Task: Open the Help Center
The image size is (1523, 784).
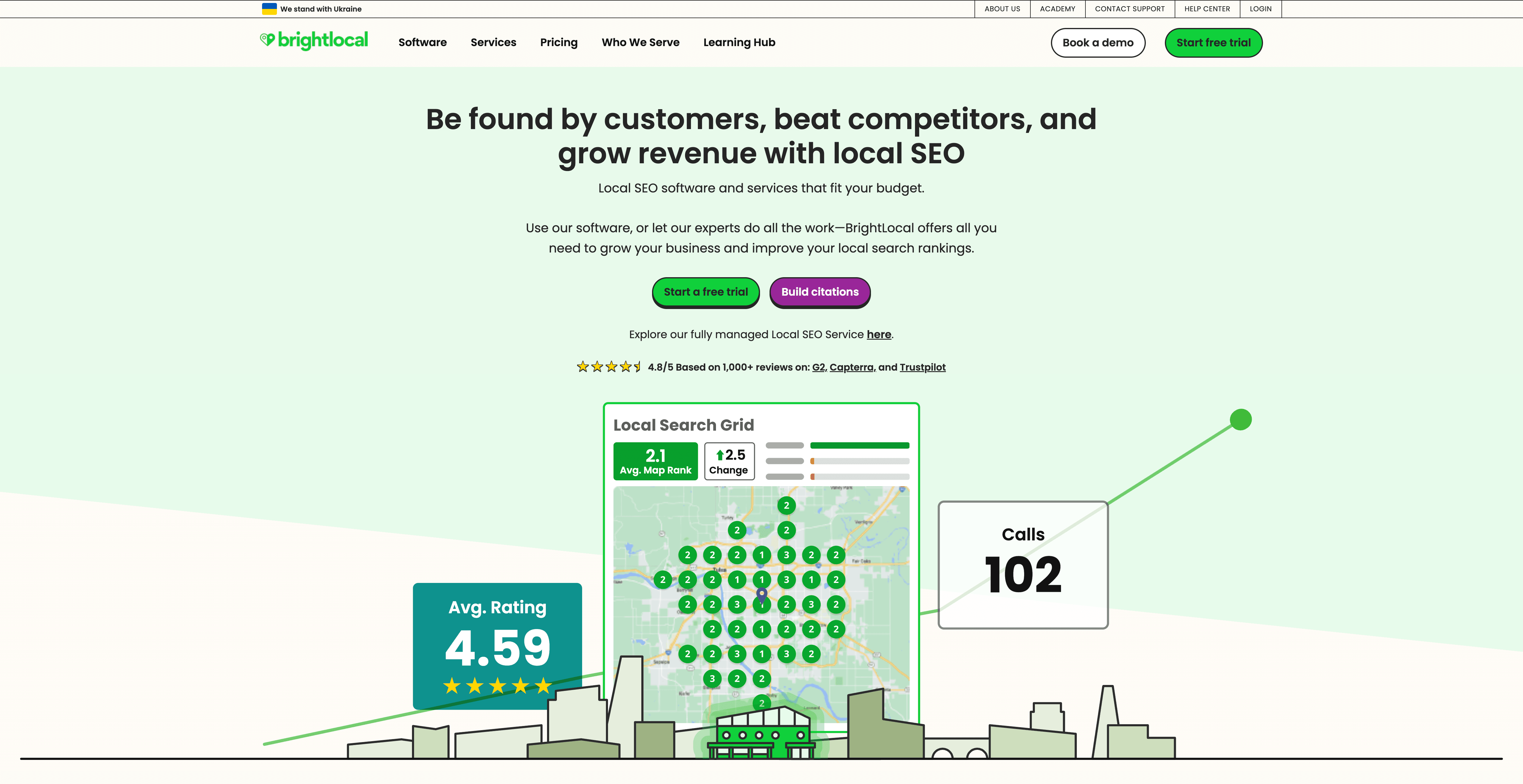Action: click(1207, 9)
